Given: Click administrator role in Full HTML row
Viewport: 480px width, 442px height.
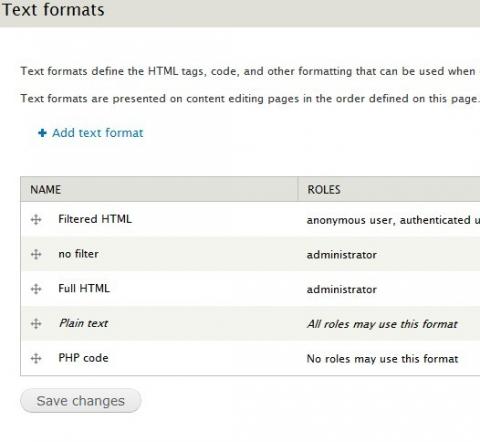Looking at the screenshot, I should [x=342, y=289].
